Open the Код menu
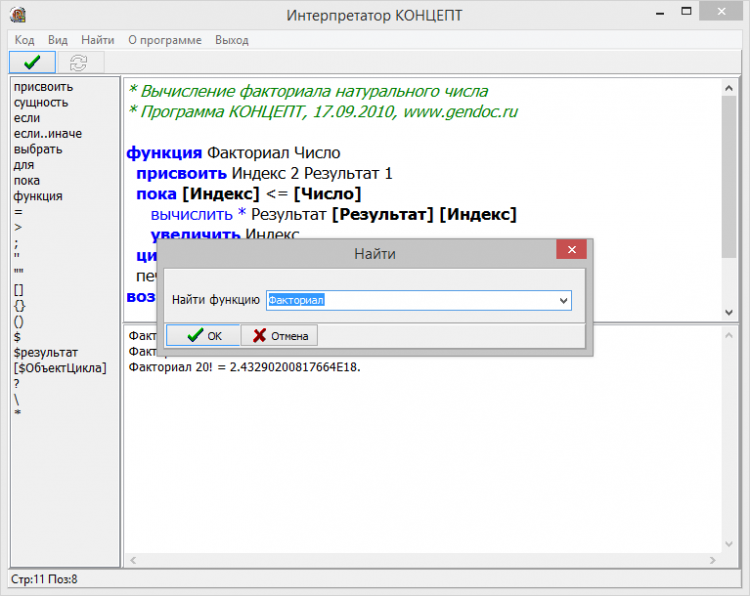The width and height of the screenshot is (750, 596). click(24, 40)
